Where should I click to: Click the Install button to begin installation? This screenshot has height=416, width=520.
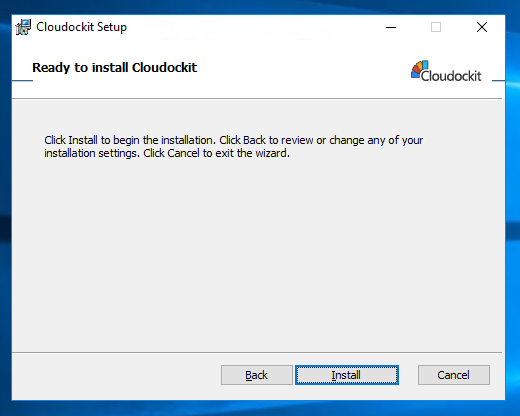coord(347,375)
